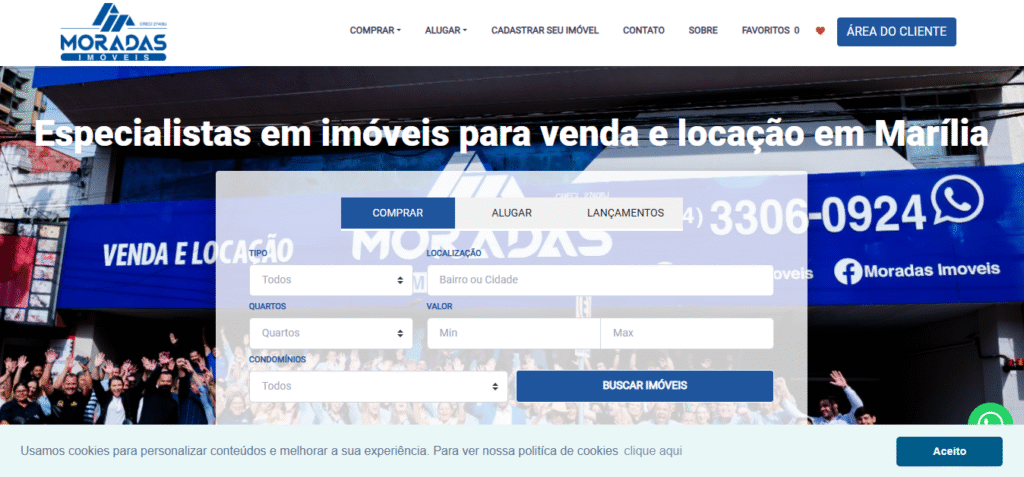Open the COMPRAR menu in the navbar
This screenshot has height=477, width=1024.
(375, 30)
